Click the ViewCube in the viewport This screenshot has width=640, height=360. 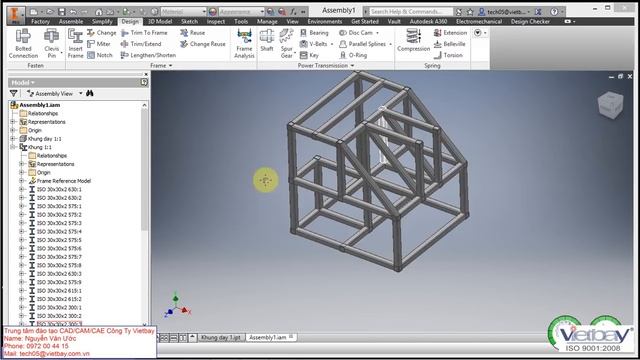tap(610, 105)
